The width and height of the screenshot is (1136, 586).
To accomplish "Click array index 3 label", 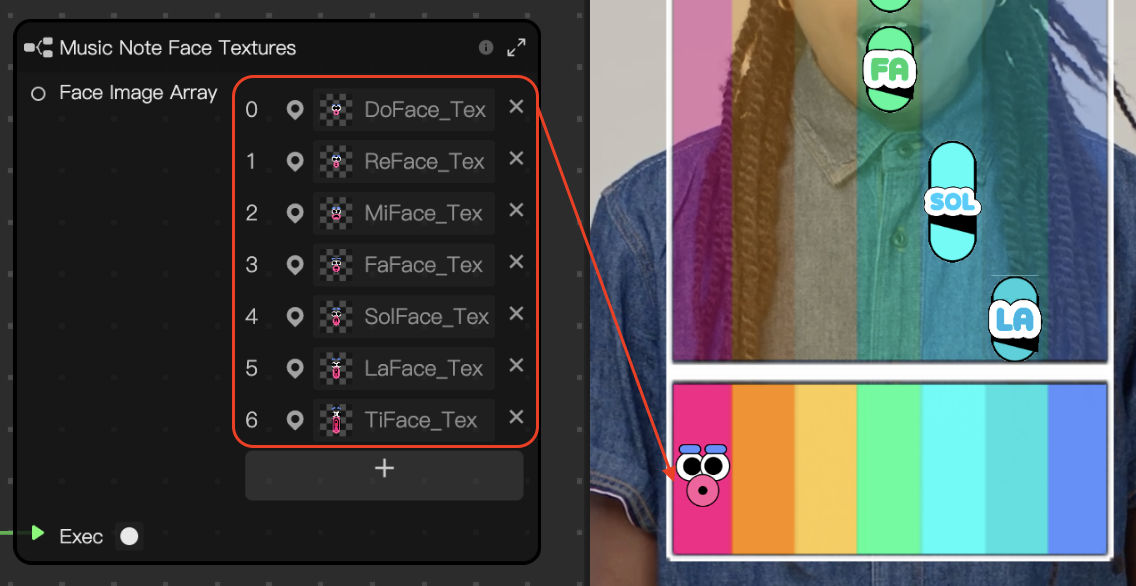I will pyautogui.click(x=251, y=265).
